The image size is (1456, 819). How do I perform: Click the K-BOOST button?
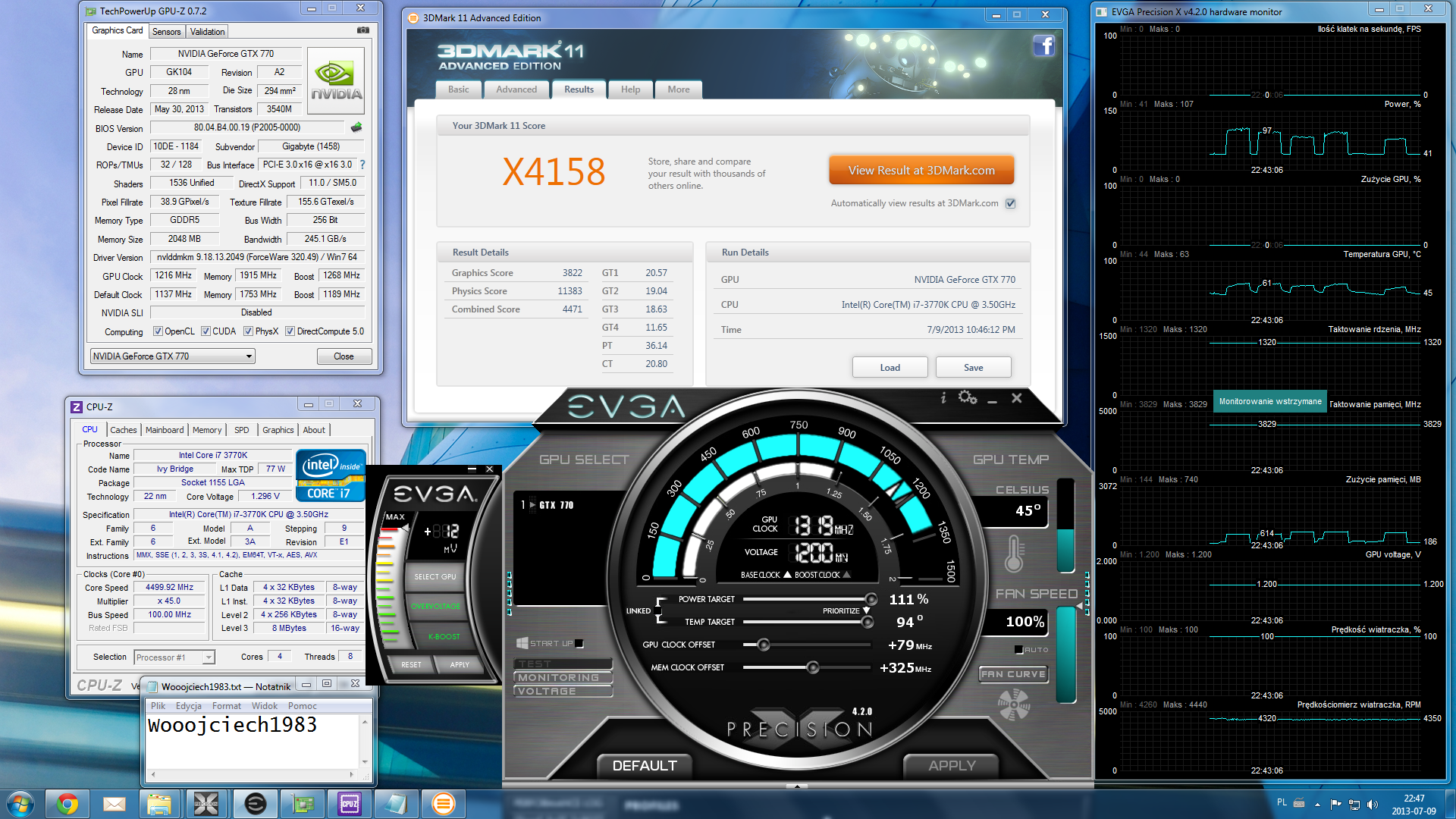[444, 637]
